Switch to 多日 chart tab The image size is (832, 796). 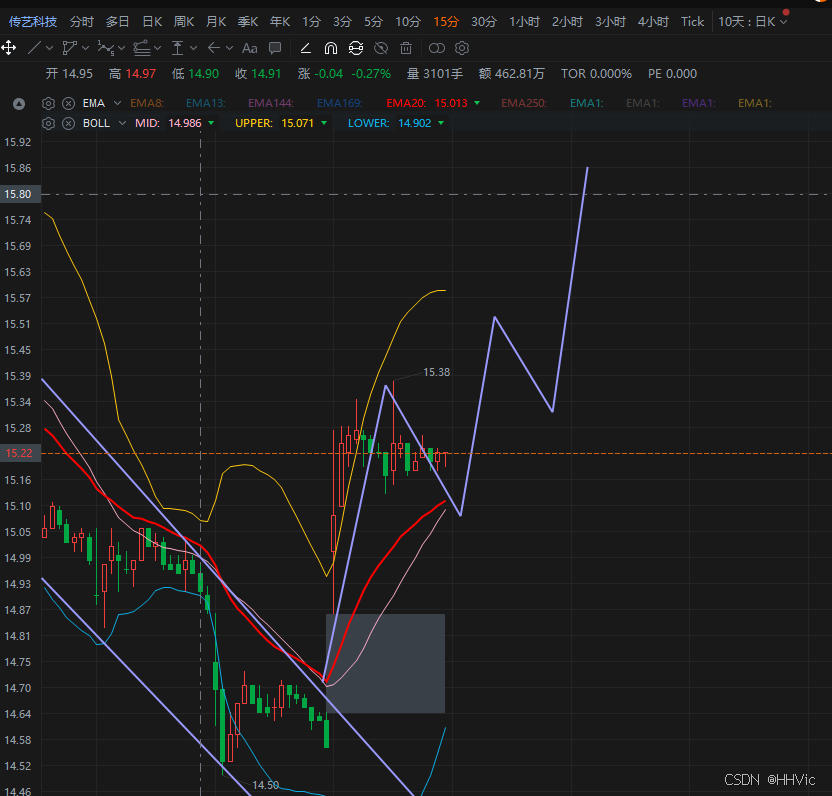point(118,22)
